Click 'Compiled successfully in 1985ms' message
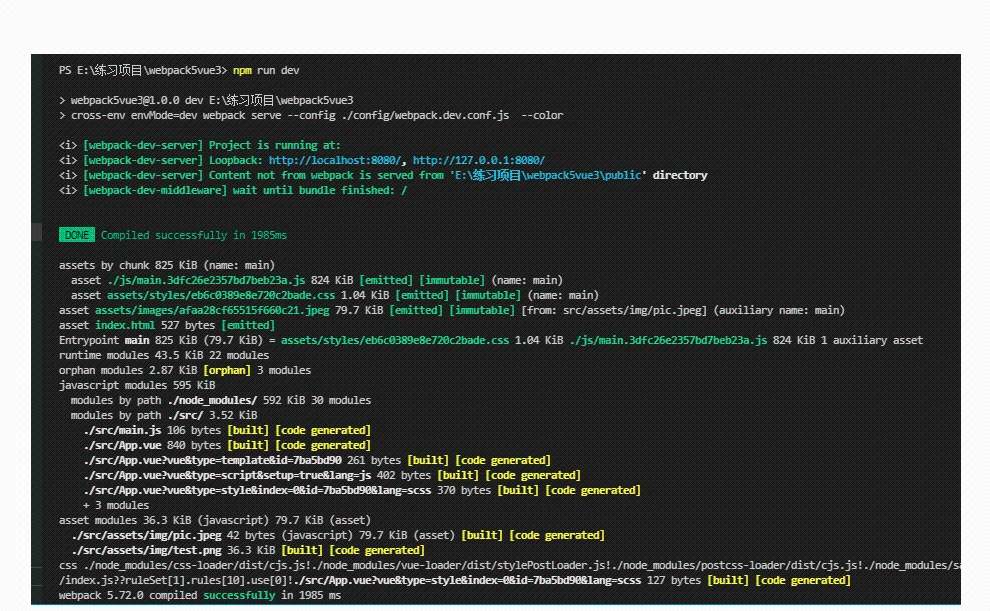Screen dimensions: 990x611 (x=193, y=235)
